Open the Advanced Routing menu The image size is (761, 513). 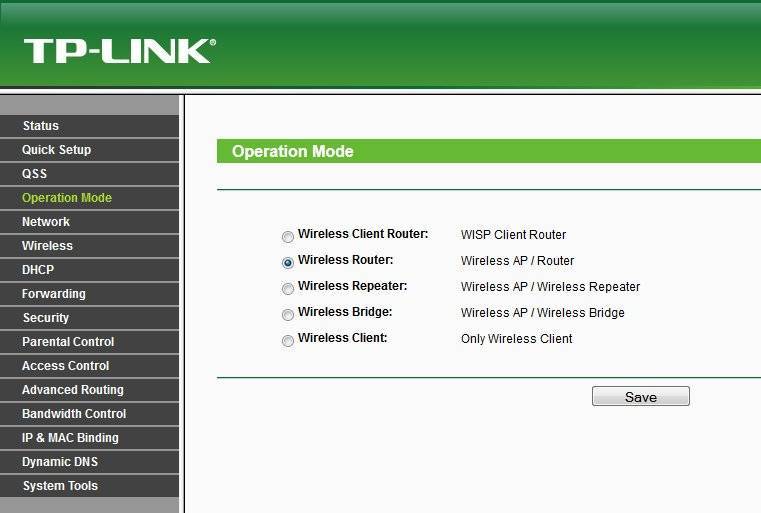tap(89, 390)
